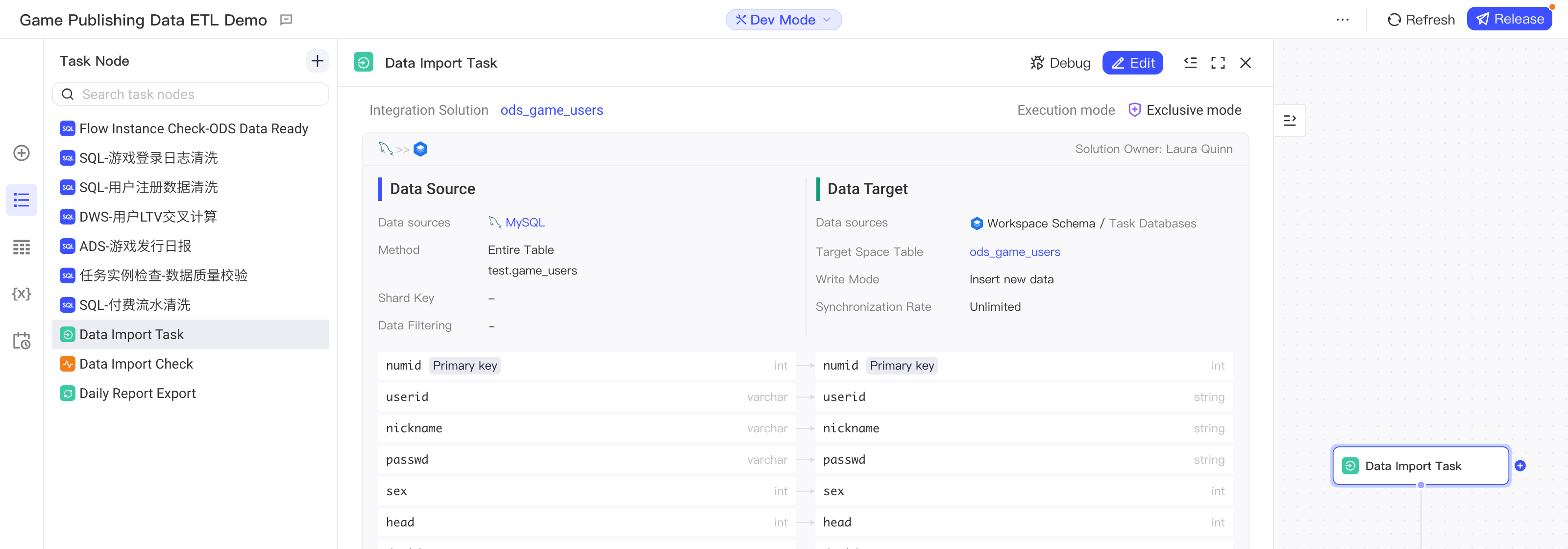The width and height of the screenshot is (1568, 549).
Task: Expand the right side collapsed panel
Action: tap(1289, 121)
